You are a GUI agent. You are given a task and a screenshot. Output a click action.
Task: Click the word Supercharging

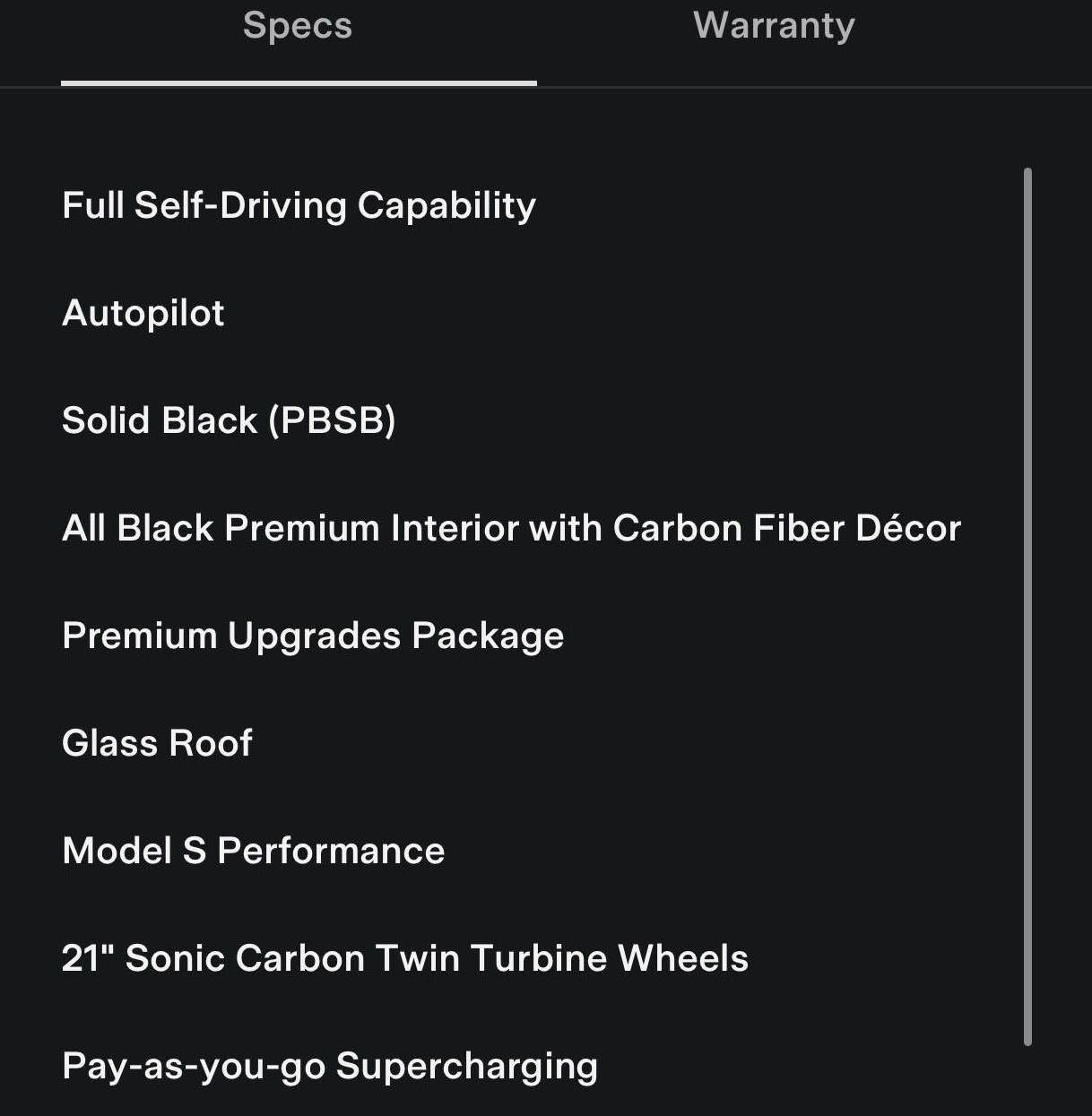[466, 1066]
